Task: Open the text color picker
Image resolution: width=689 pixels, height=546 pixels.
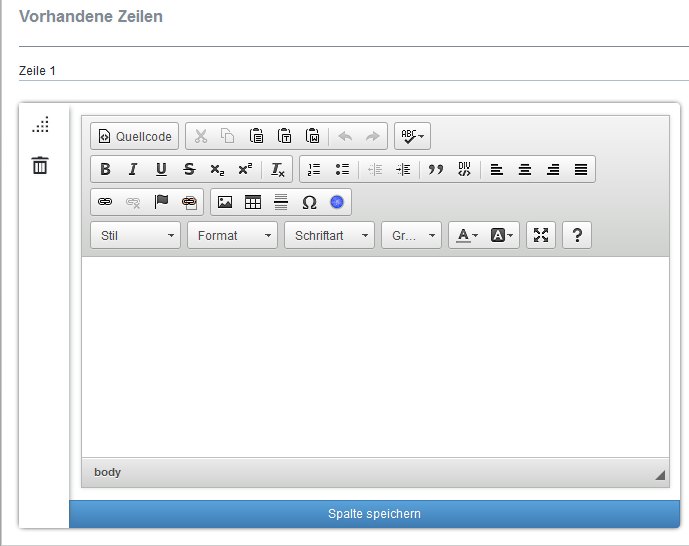Action: tap(467, 235)
